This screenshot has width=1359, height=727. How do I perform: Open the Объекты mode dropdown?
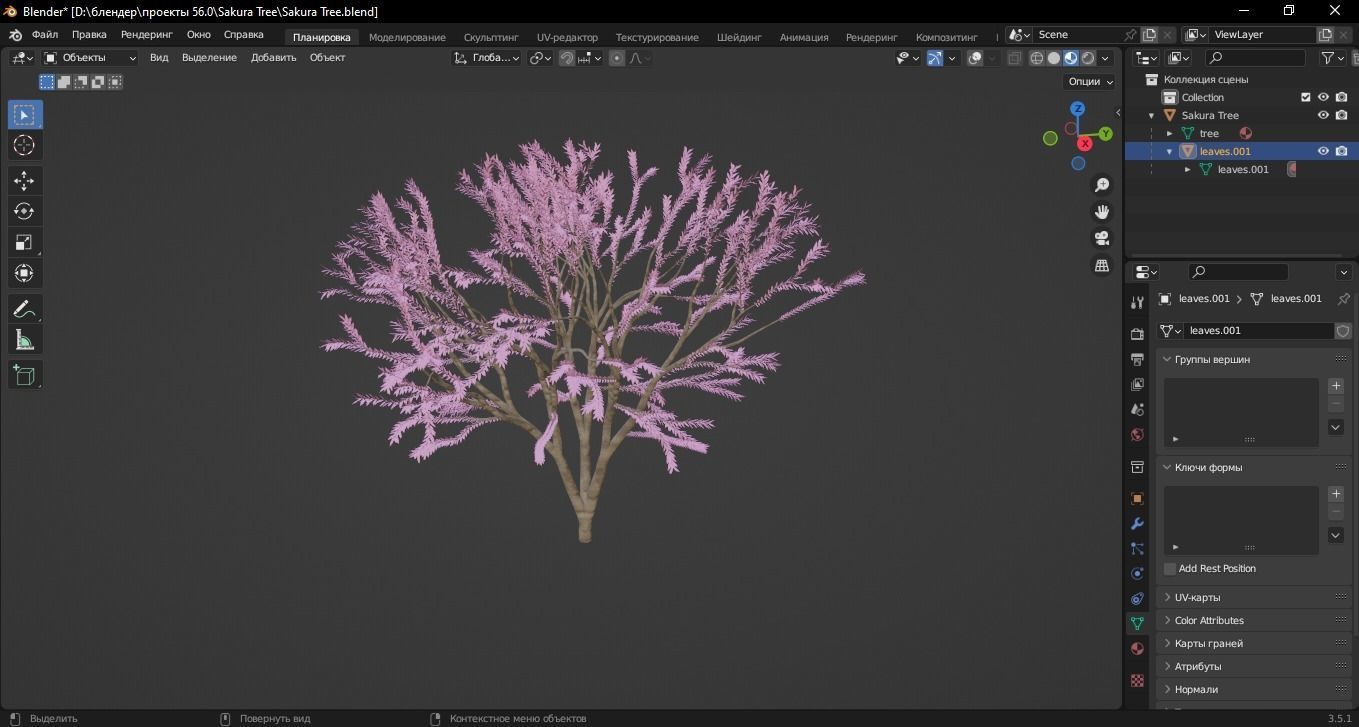pos(90,58)
